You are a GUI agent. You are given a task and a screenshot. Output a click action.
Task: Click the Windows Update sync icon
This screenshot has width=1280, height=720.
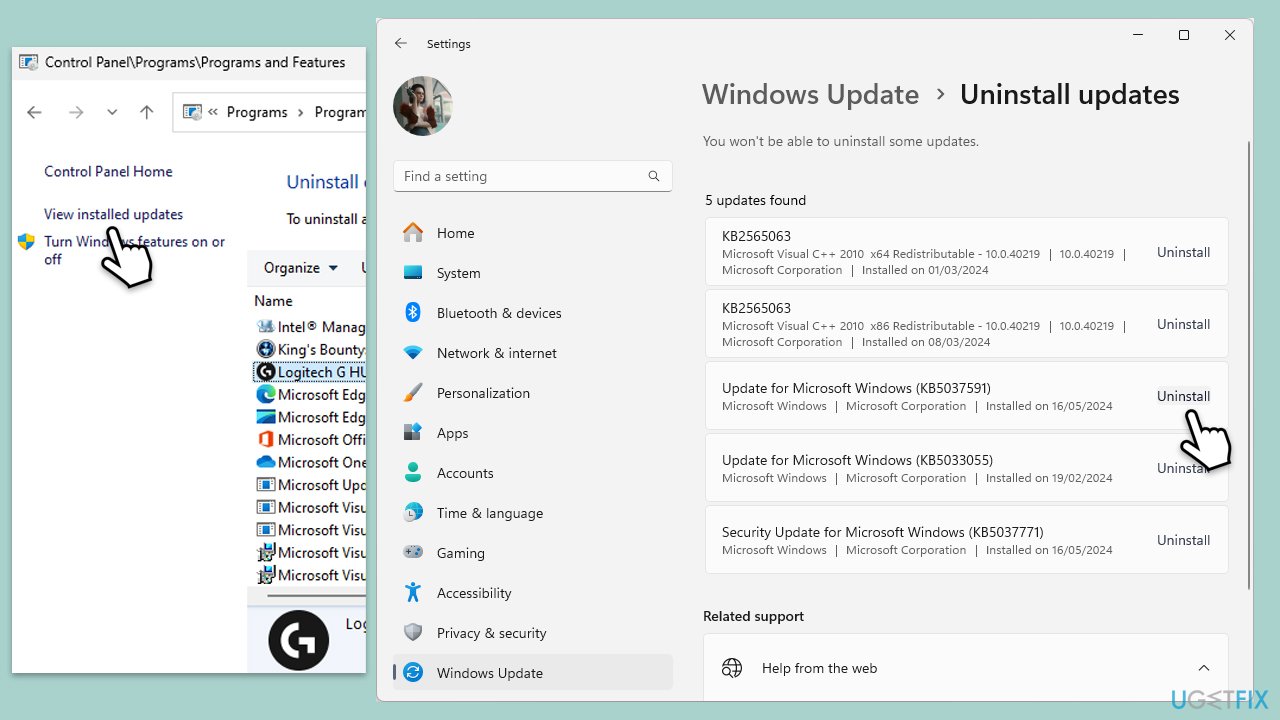(413, 673)
